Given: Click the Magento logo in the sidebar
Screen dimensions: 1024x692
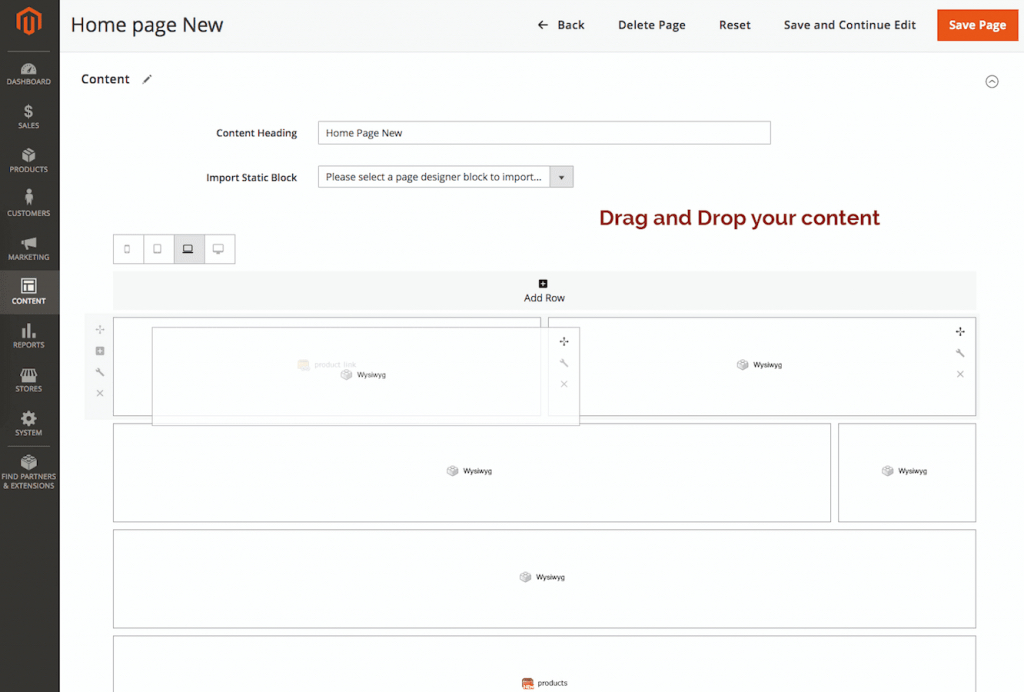Looking at the screenshot, I should [29, 21].
